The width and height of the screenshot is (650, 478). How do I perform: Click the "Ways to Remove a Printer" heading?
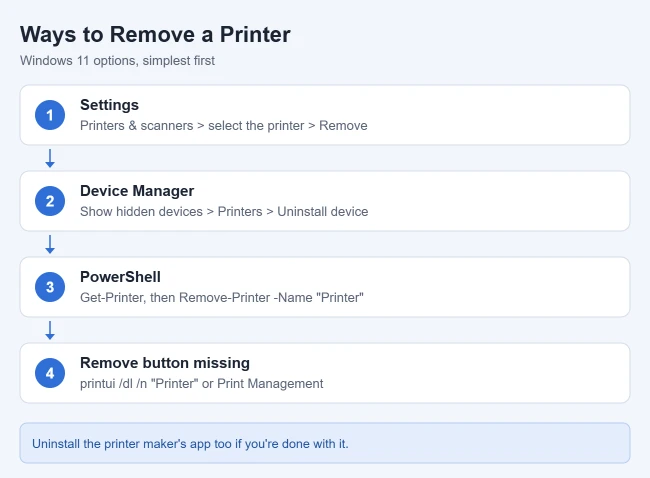pyautogui.click(x=155, y=34)
